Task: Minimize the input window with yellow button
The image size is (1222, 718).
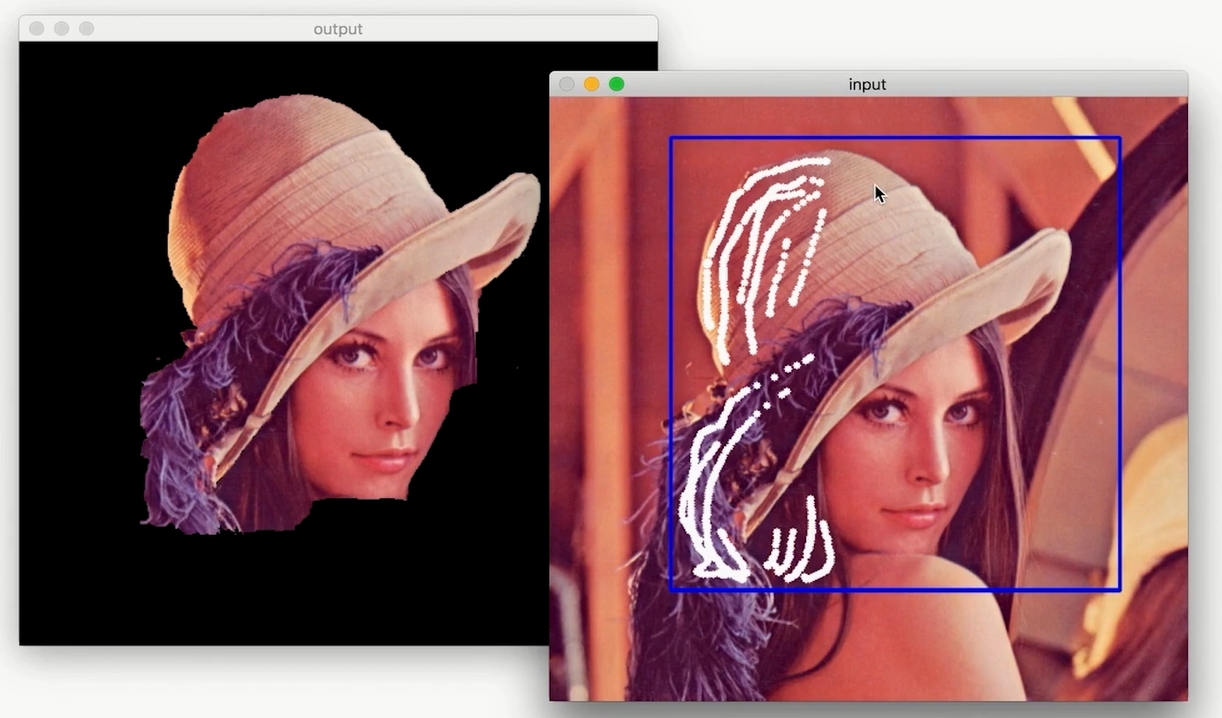Action: click(x=592, y=84)
